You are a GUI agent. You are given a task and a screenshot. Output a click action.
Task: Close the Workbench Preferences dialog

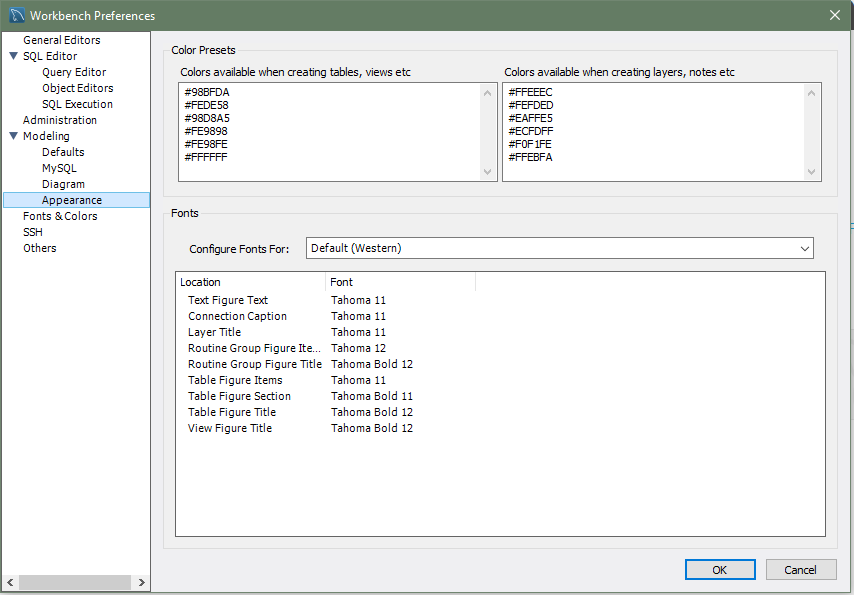834,15
